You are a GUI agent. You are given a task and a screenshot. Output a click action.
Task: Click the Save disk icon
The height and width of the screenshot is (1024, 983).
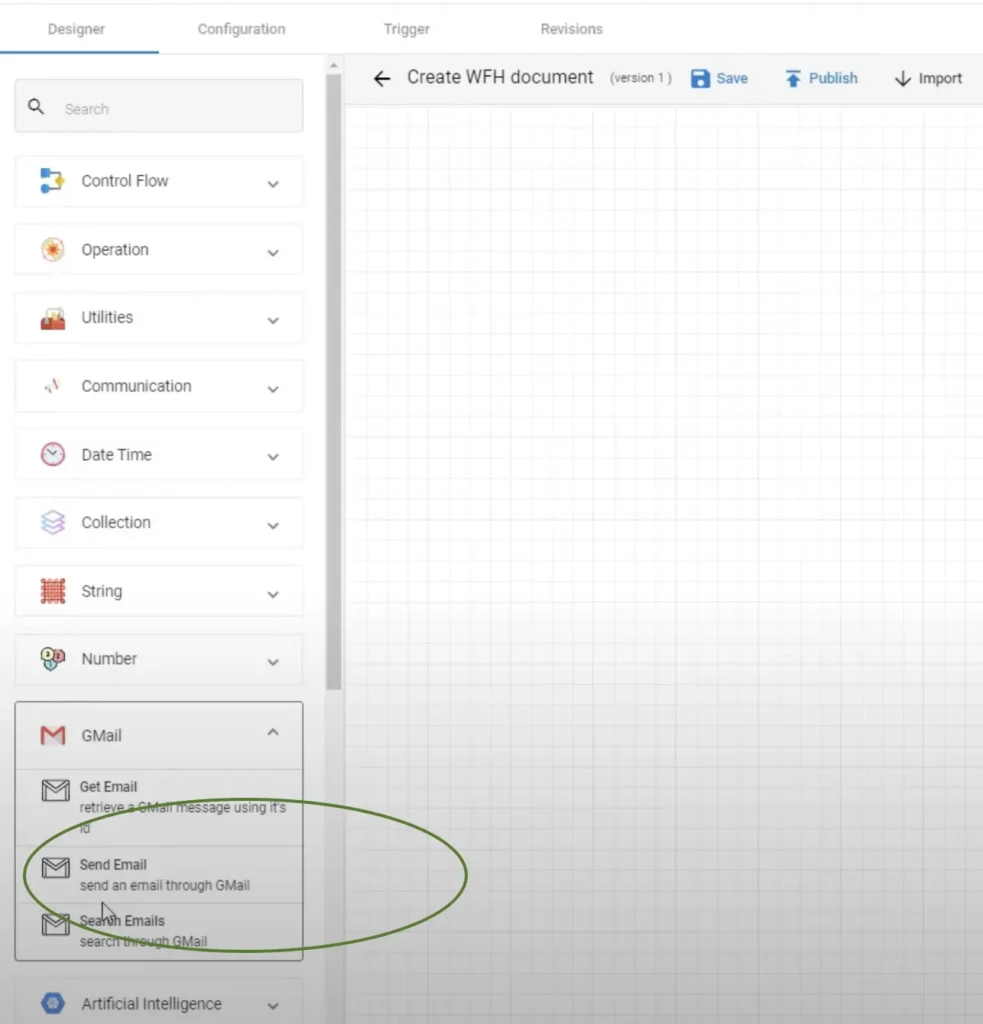[700, 78]
